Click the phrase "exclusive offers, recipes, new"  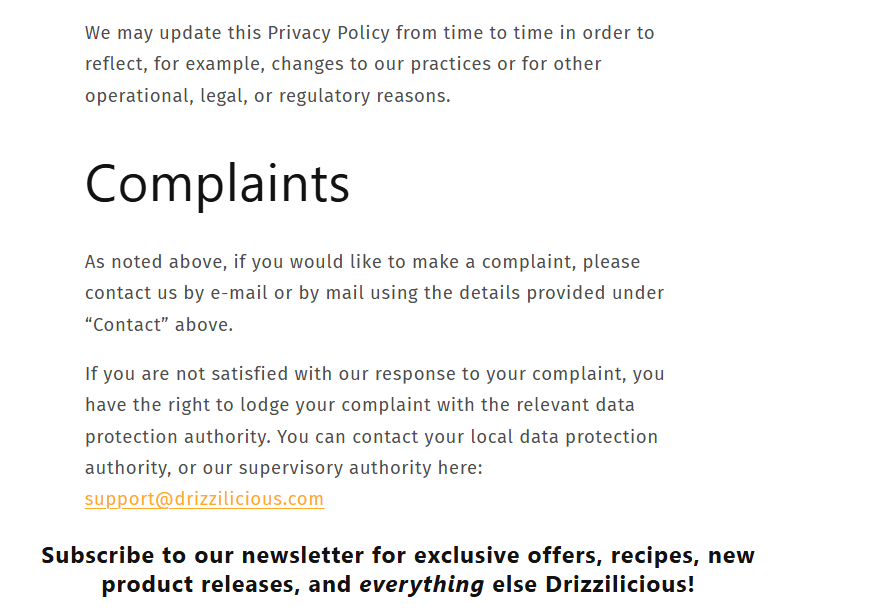pyautogui.click(x=584, y=555)
